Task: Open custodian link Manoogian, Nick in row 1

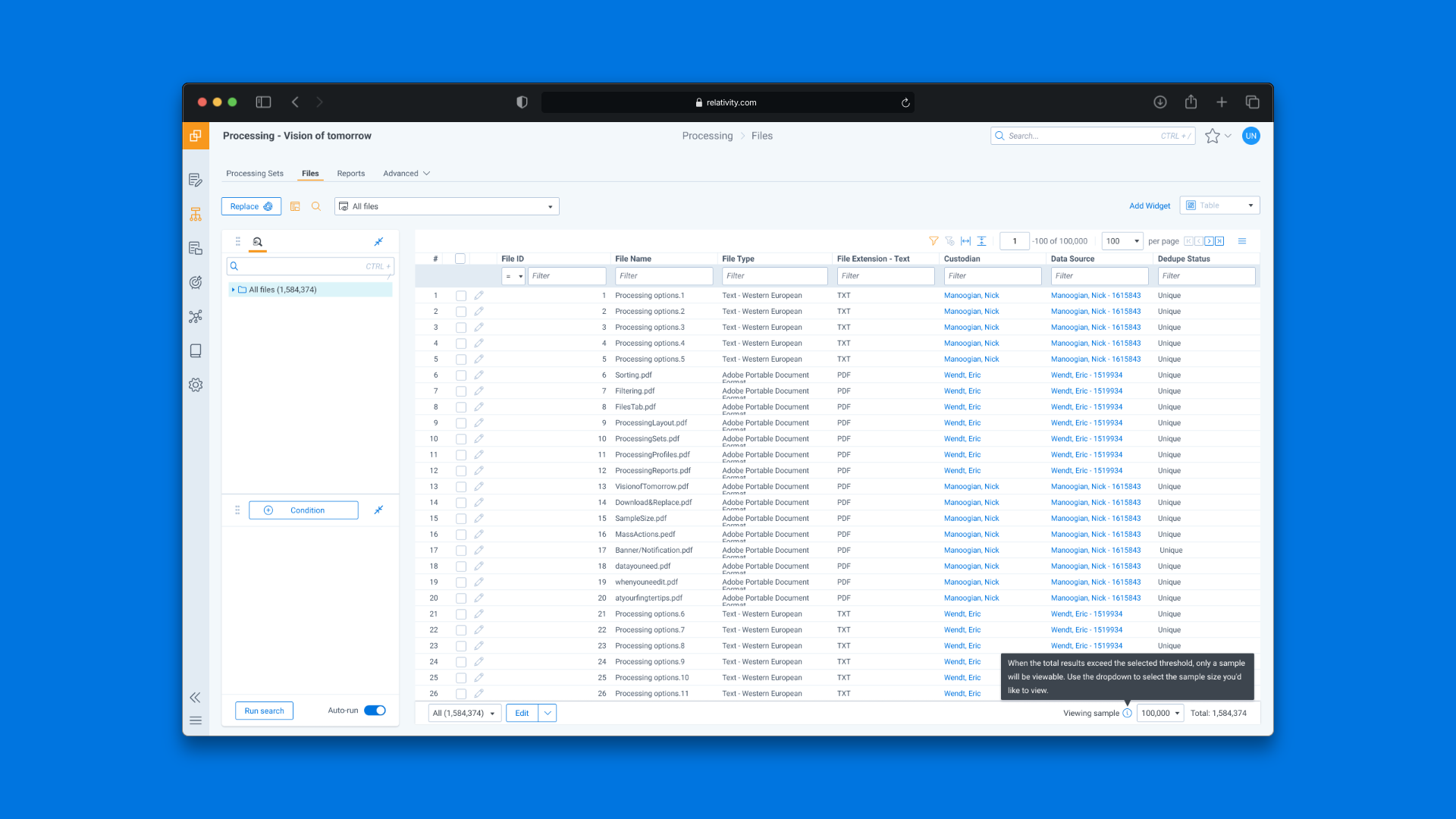Action: [x=971, y=296]
